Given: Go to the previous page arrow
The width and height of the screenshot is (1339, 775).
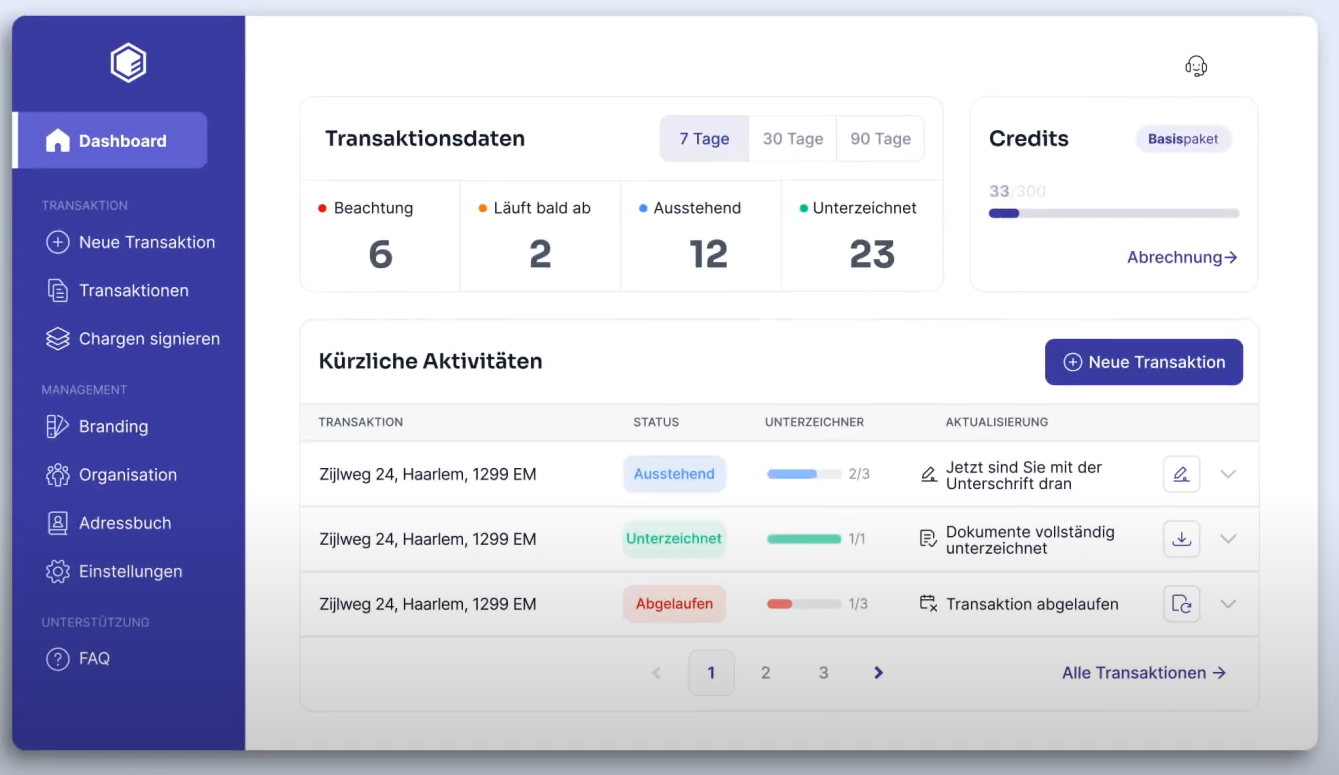Looking at the screenshot, I should 657,673.
